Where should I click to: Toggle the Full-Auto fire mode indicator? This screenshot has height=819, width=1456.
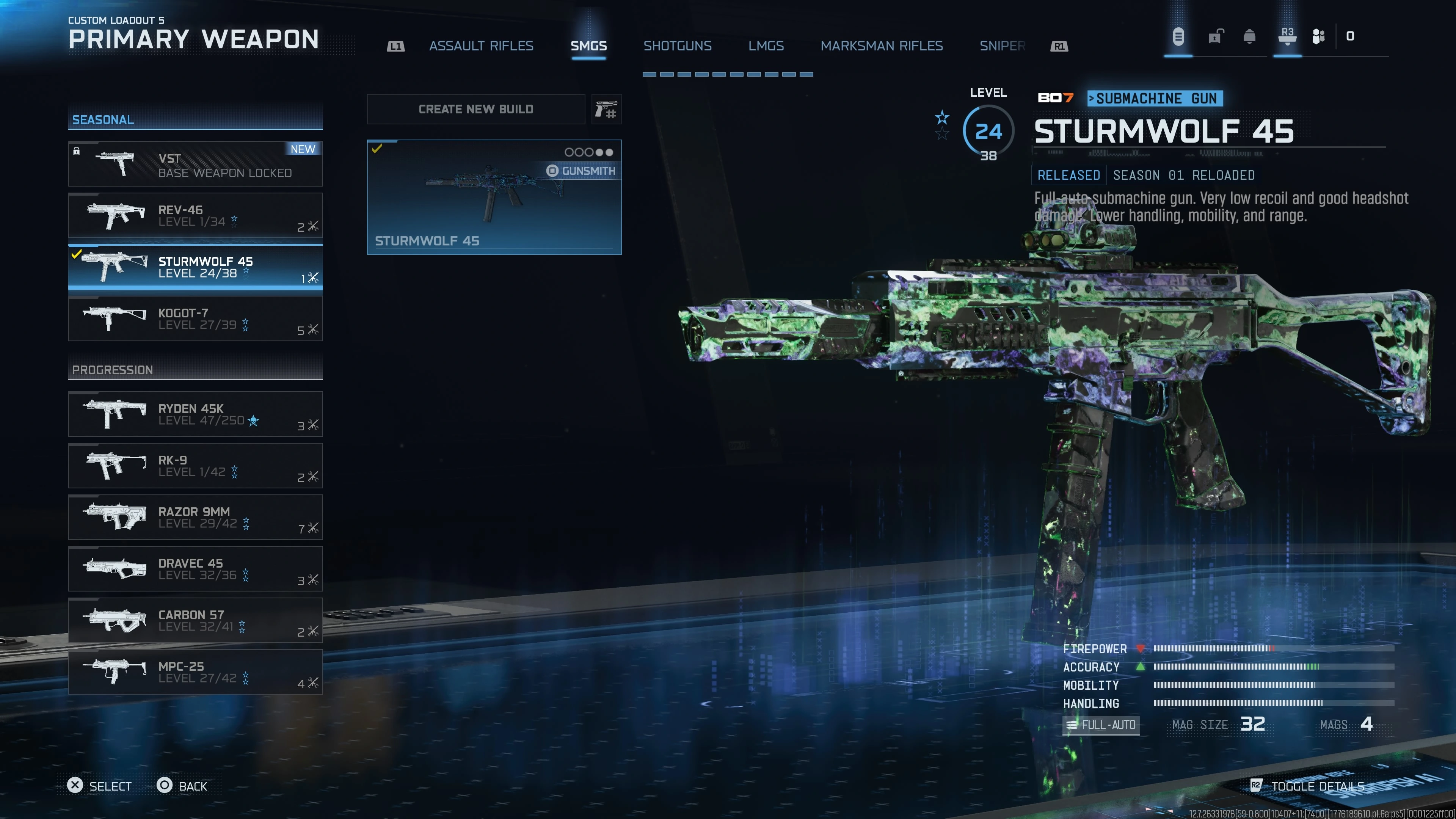(1100, 725)
